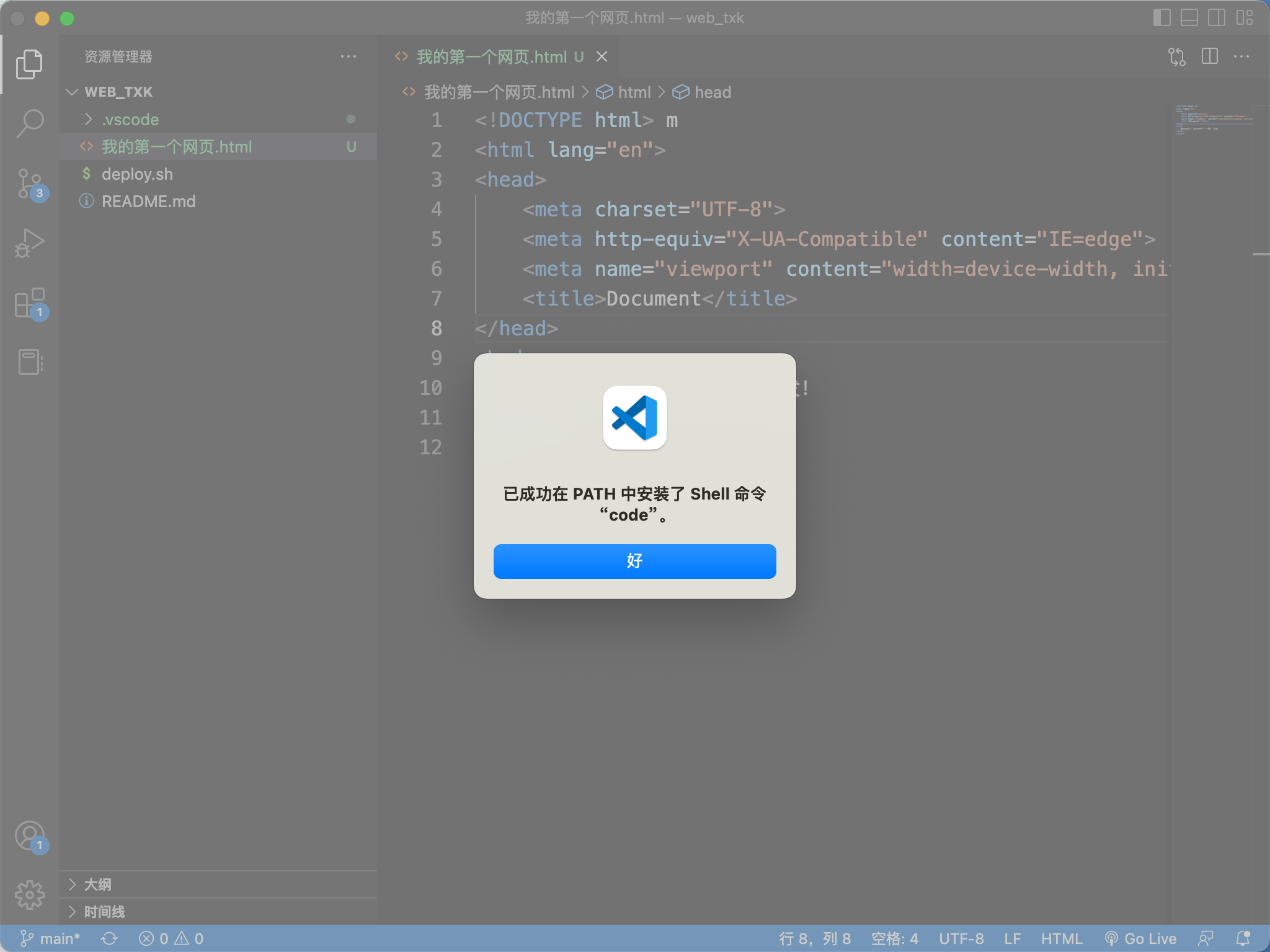1270x952 pixels.
Task: Open the Search view in activity bar
Action: tap(30, 123)
